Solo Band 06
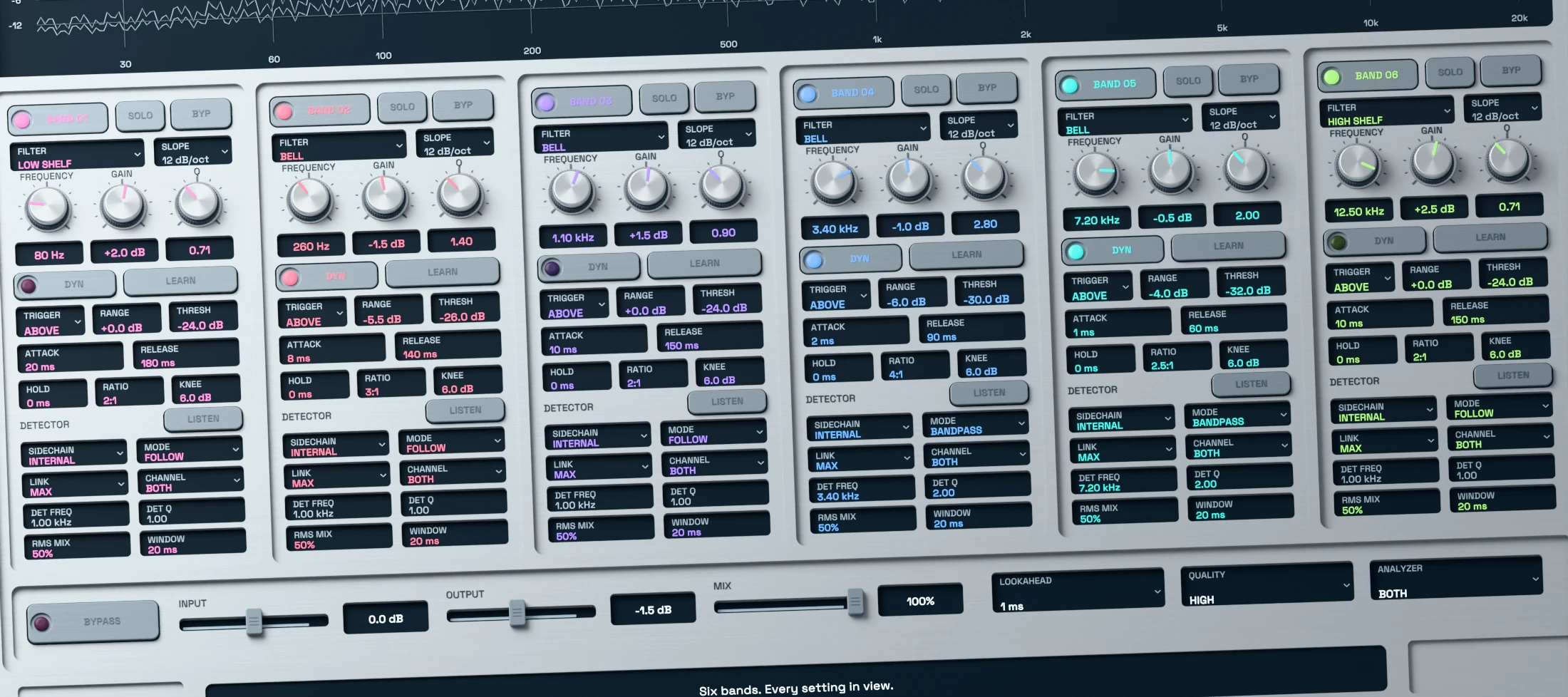Screen dimensions: 1568x697 tap(1450, 72)
